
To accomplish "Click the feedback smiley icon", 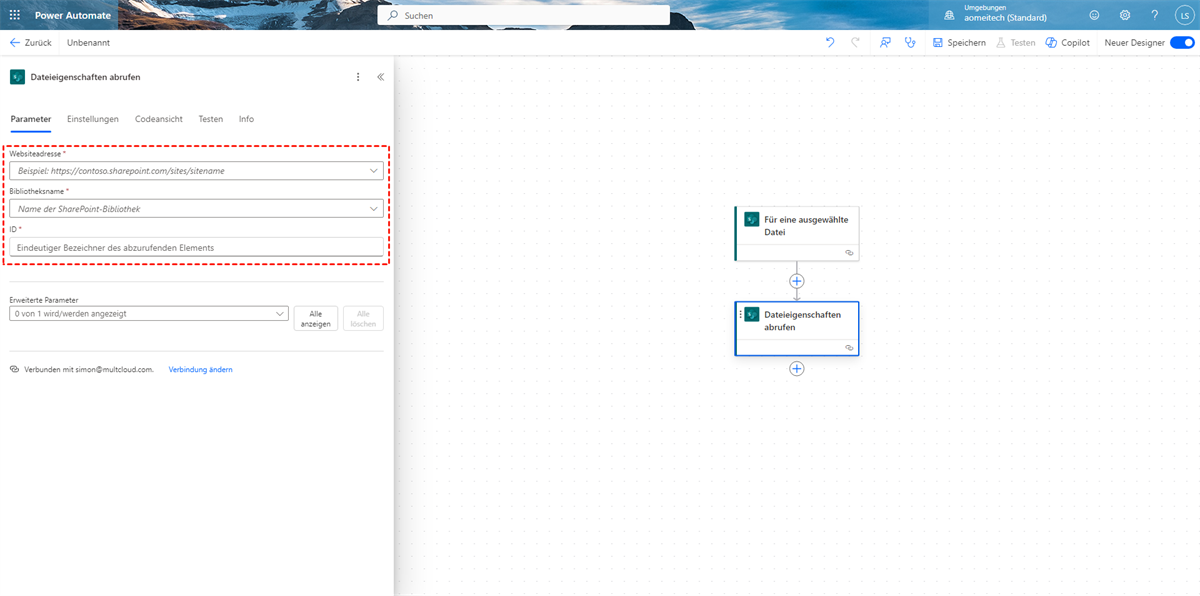I will click(x=1094, y=15).
